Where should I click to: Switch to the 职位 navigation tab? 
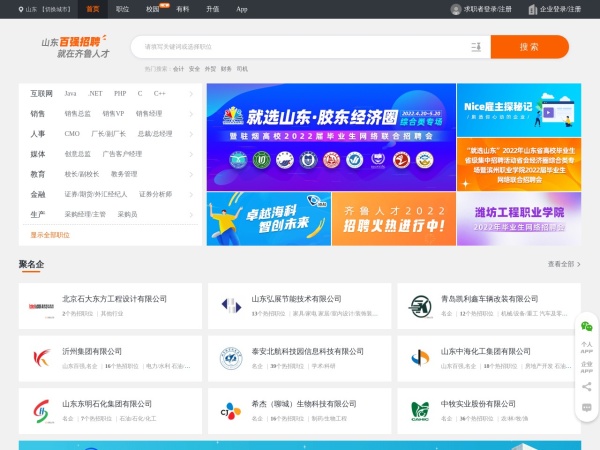tap(122, 8)
